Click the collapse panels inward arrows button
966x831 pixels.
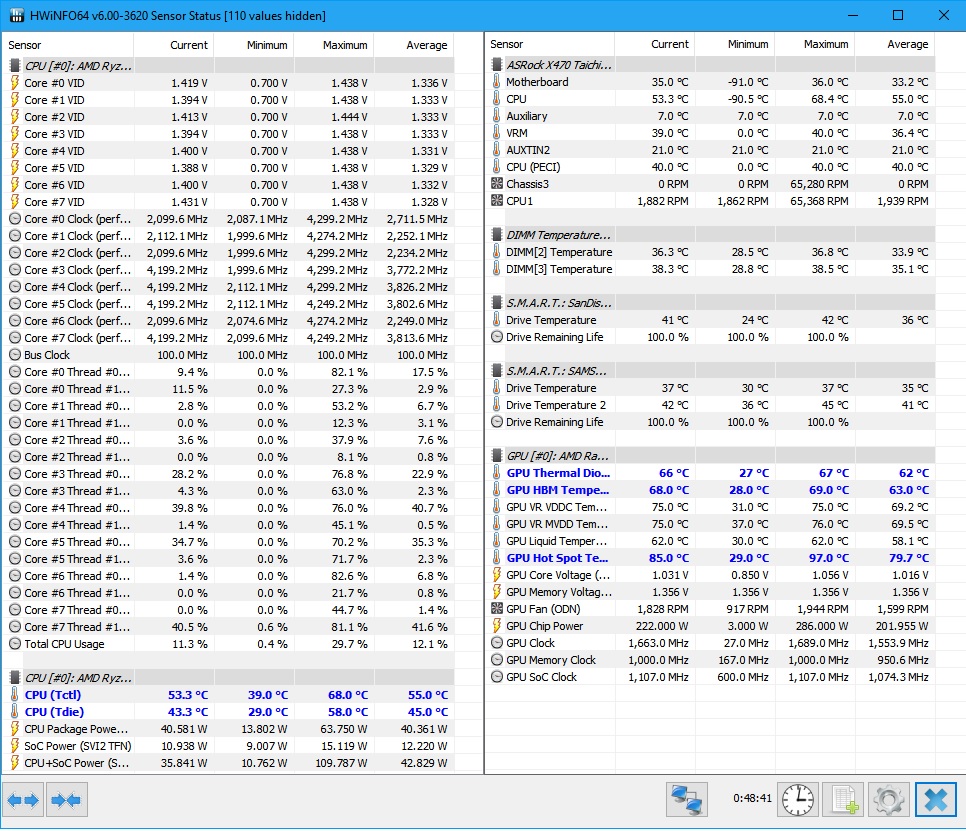click(x=67, y=800)
